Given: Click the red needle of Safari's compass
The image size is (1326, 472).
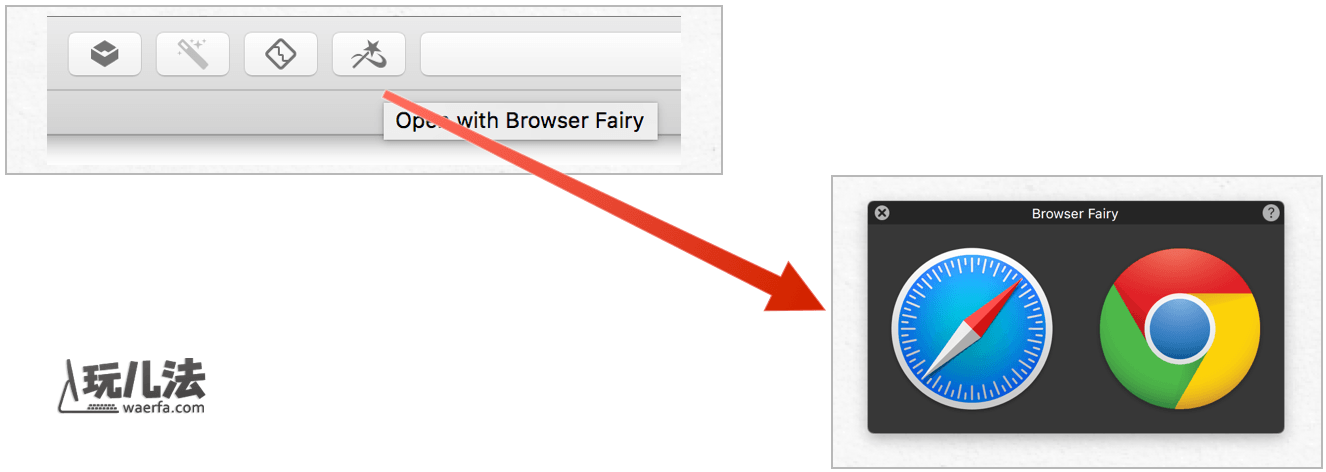Looking at the screenshot, I should (1000, 301).
